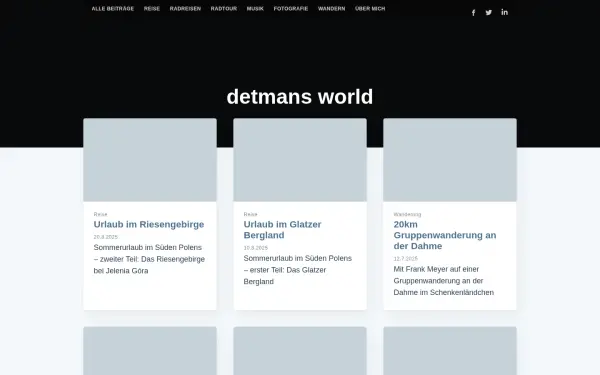600x375 pixels.
Task: Select the Radreisen menu item
Action: click(185, 8)
